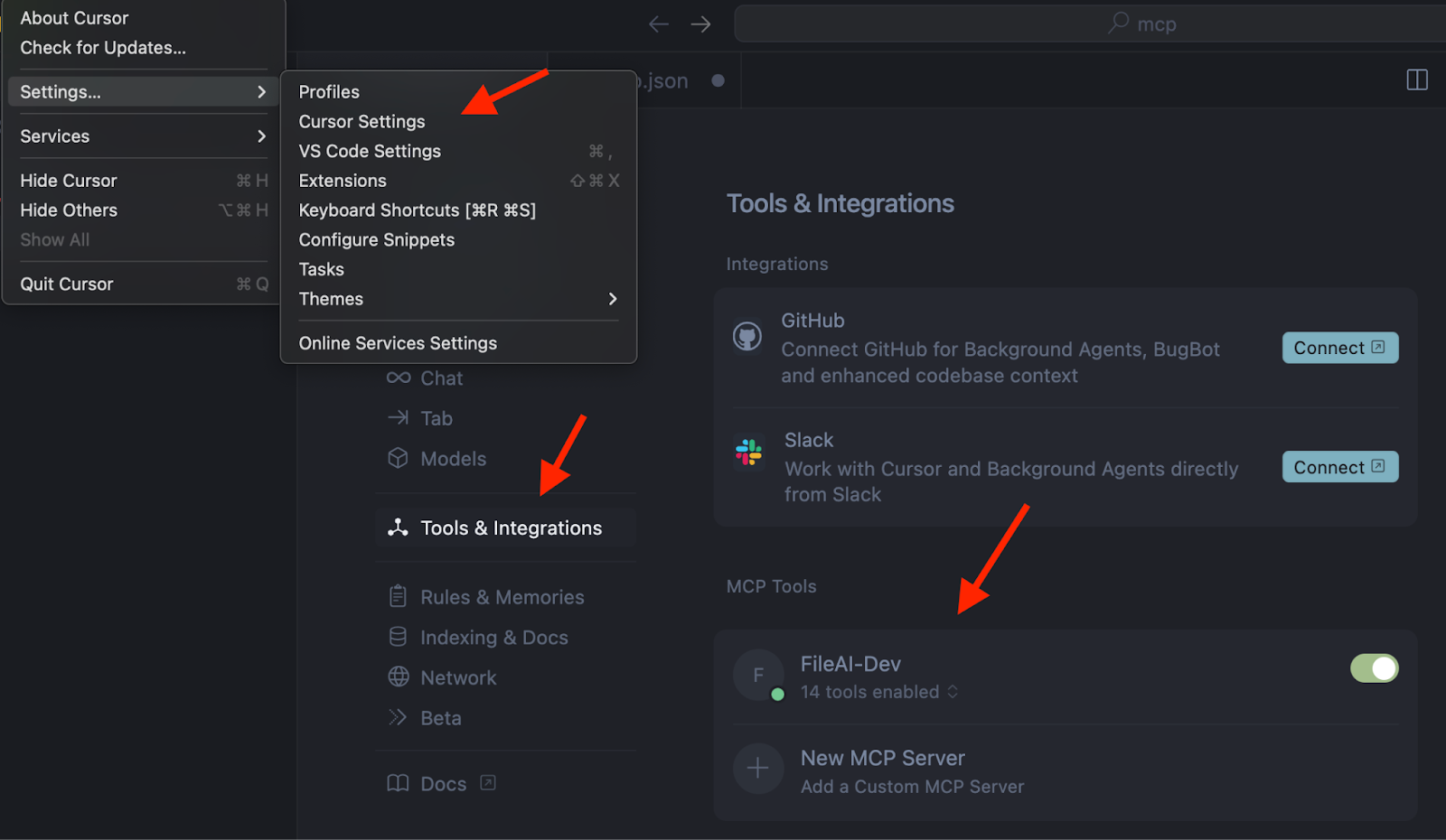Click the Integrations section heading
Screen dimensions: 1446x840
777,264
